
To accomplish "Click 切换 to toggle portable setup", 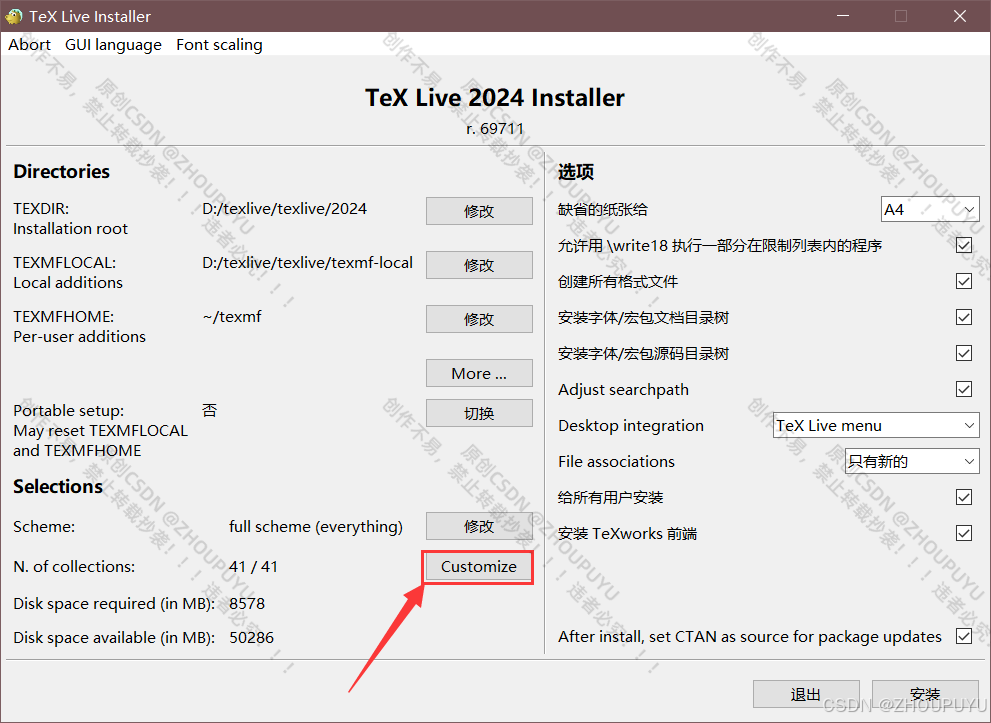I will [479, 413].
